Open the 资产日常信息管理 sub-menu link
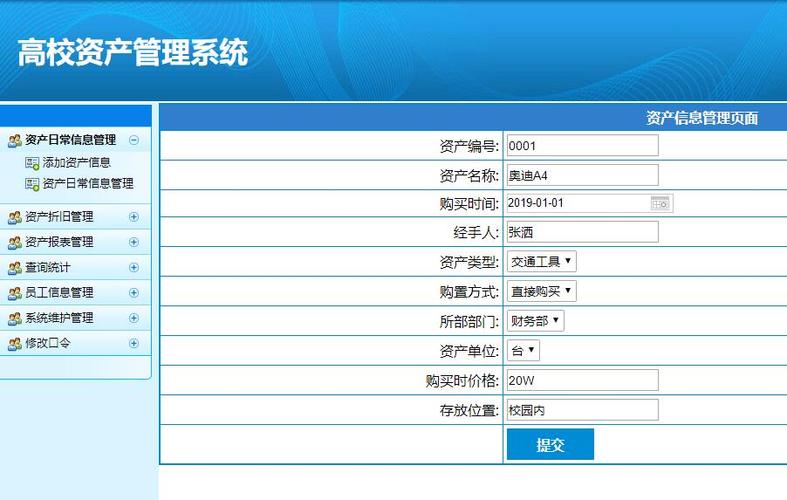Screen dimensions: 787x500 click(88, 184)
